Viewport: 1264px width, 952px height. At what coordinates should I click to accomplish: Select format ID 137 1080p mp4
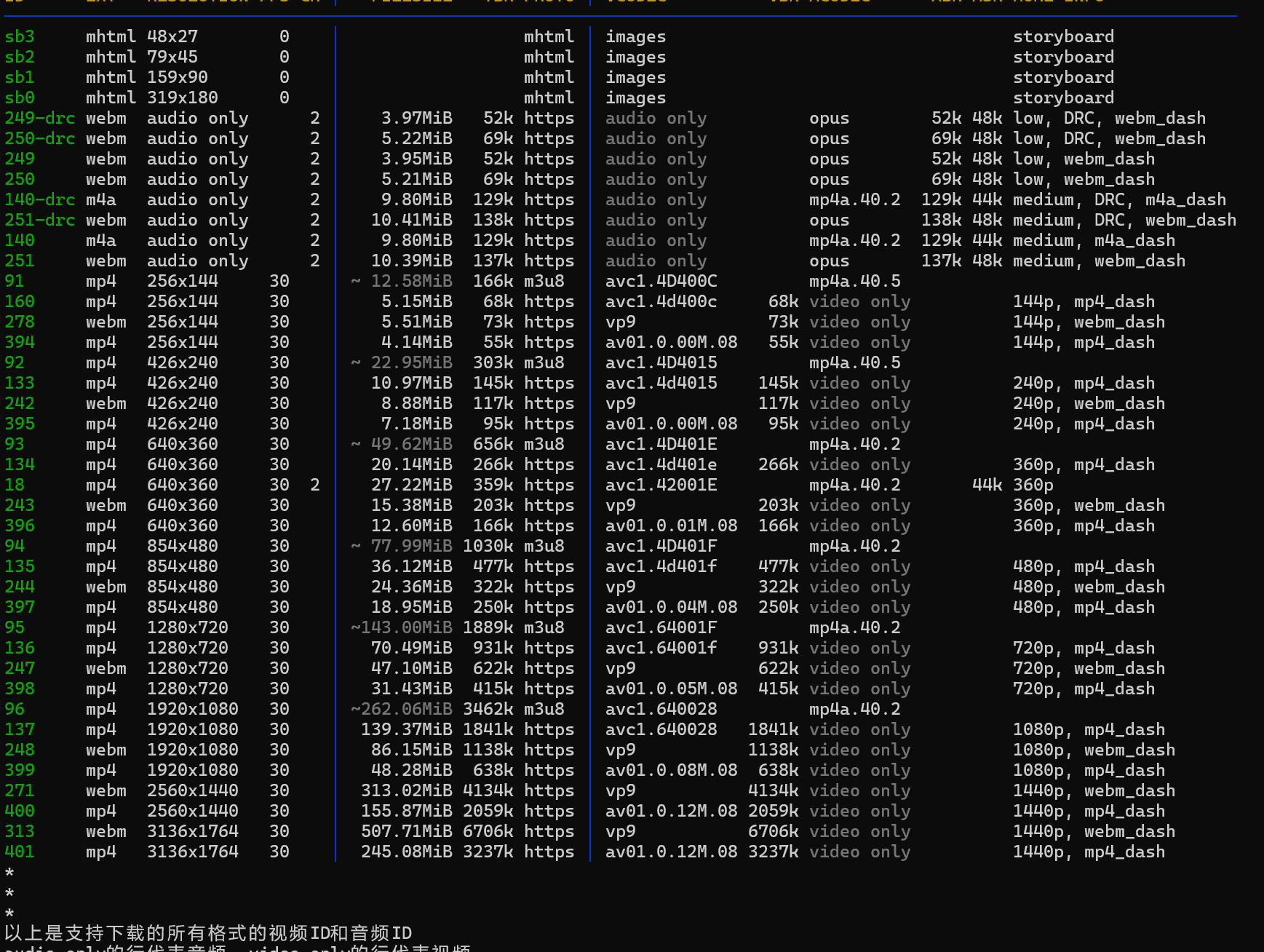click(20, 729)
